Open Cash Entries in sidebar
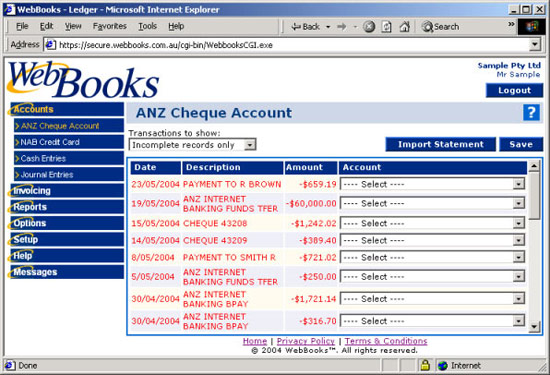Screen dimensions: 550x375 [x=69, y=158]
